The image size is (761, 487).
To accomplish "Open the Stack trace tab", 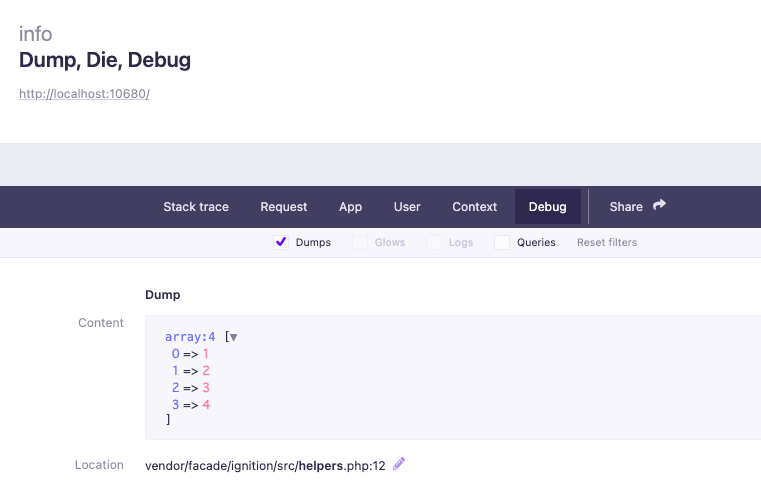I will (x=196, y=207).
